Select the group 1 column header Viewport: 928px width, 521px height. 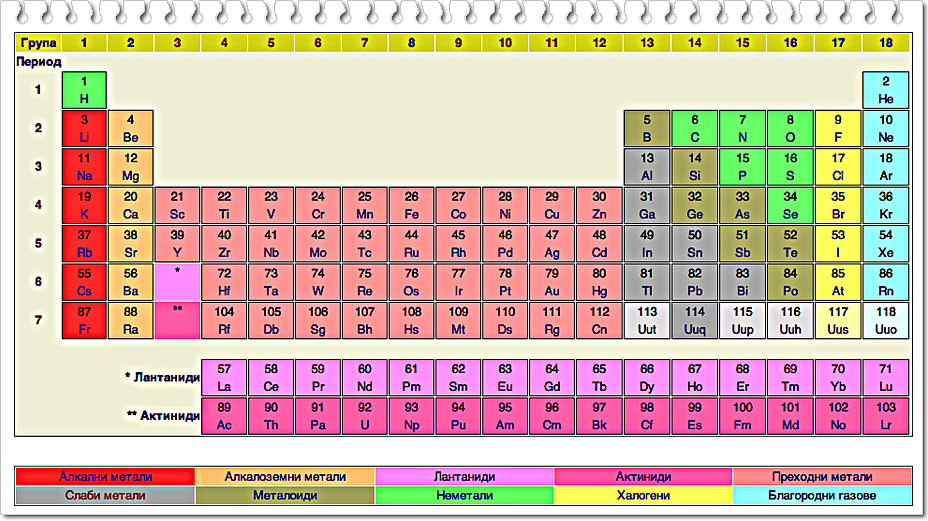[x=84, y=43]
